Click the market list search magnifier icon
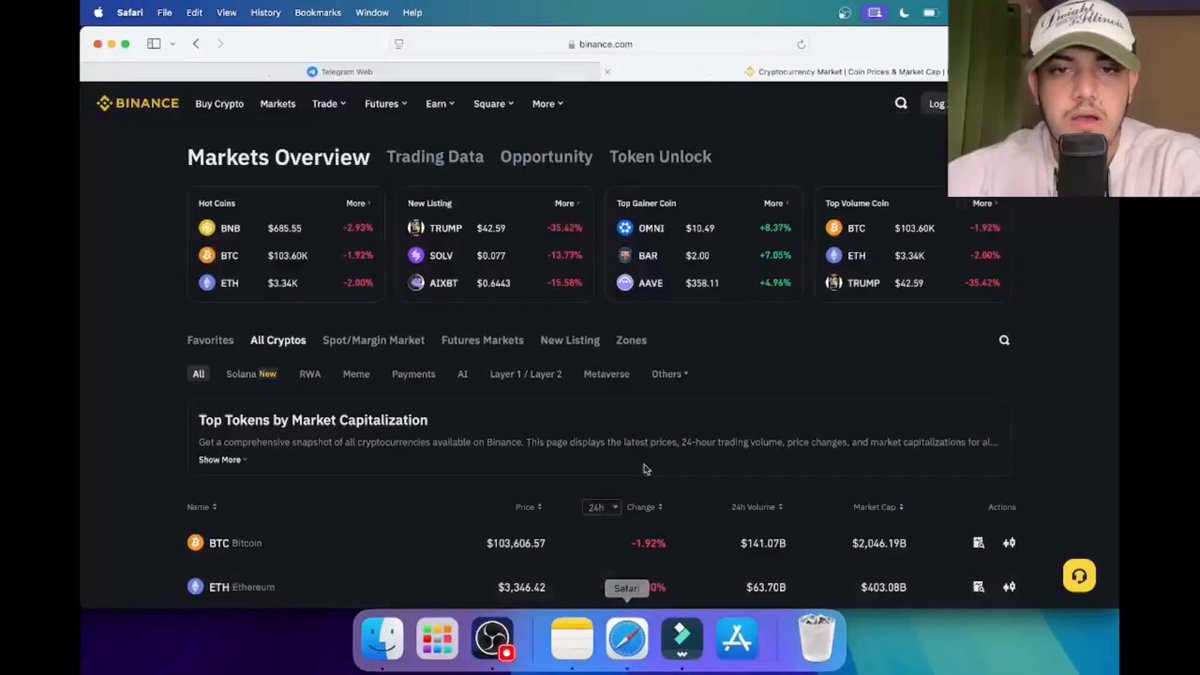 click(1004, 340)
